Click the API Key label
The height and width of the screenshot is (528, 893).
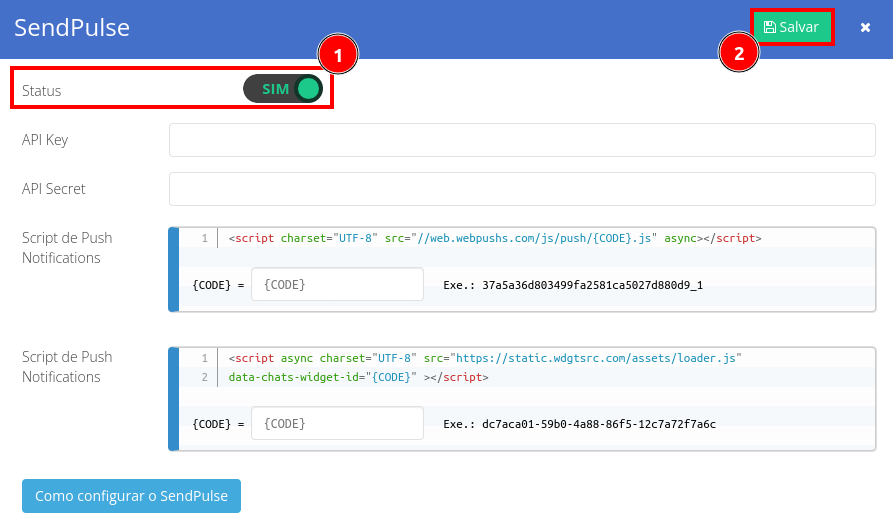pyautogui.click(x=45, y=140)
